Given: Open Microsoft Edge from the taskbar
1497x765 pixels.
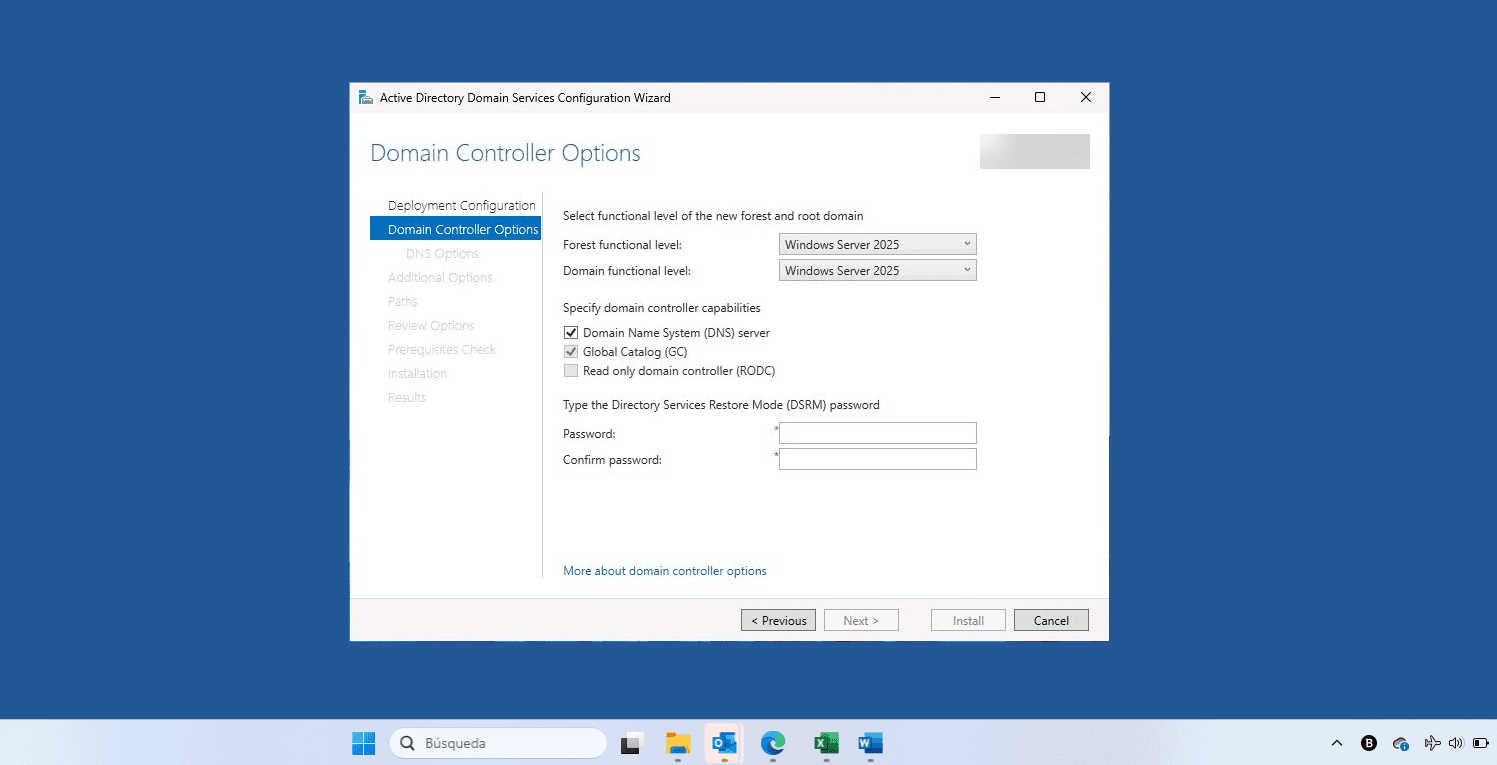Looking at the screenshot, I should click(x=773, y=743).
